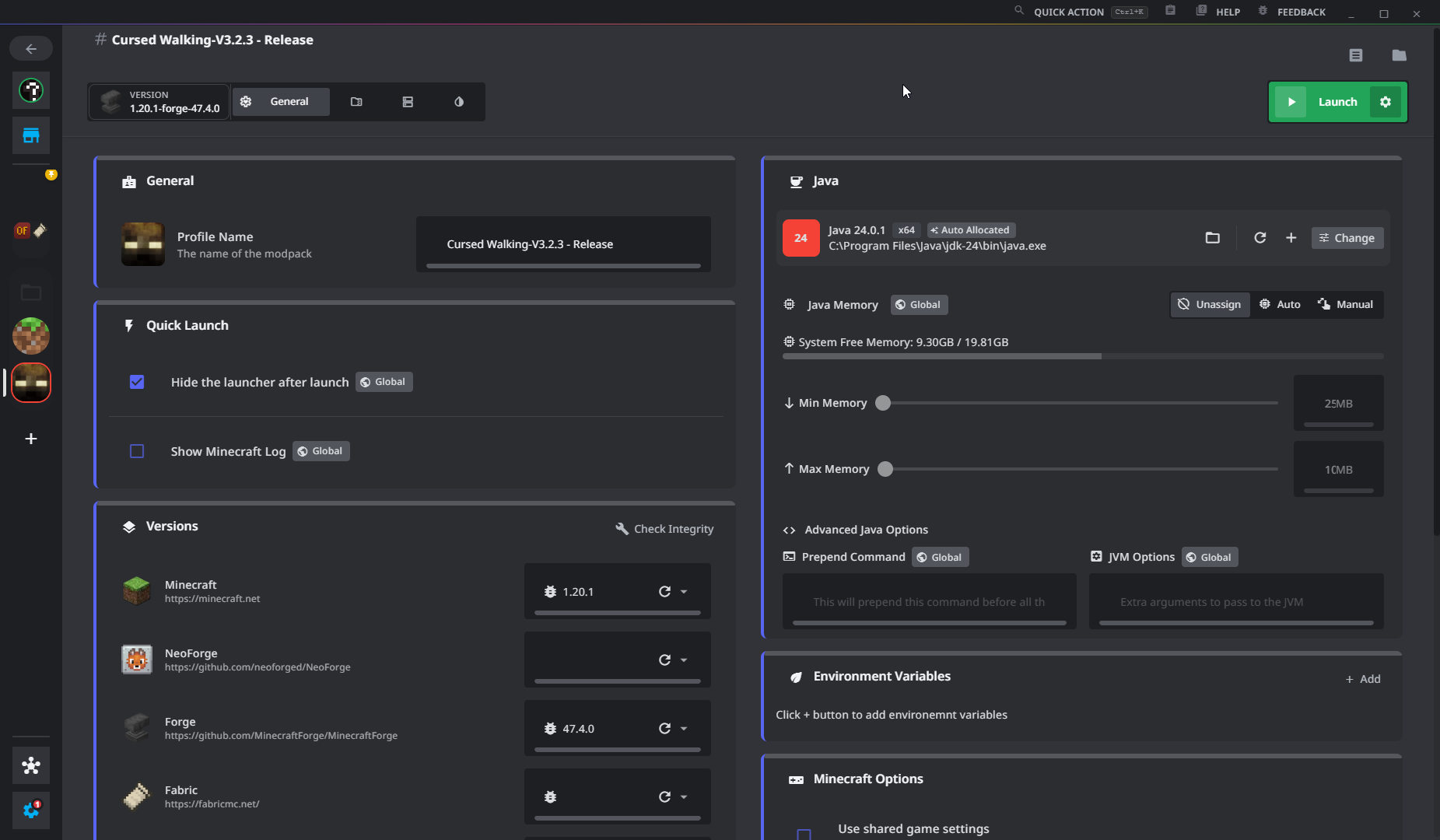Enable Use shared game settings checkbox
1440x840 pixels.
click(804, 834)
